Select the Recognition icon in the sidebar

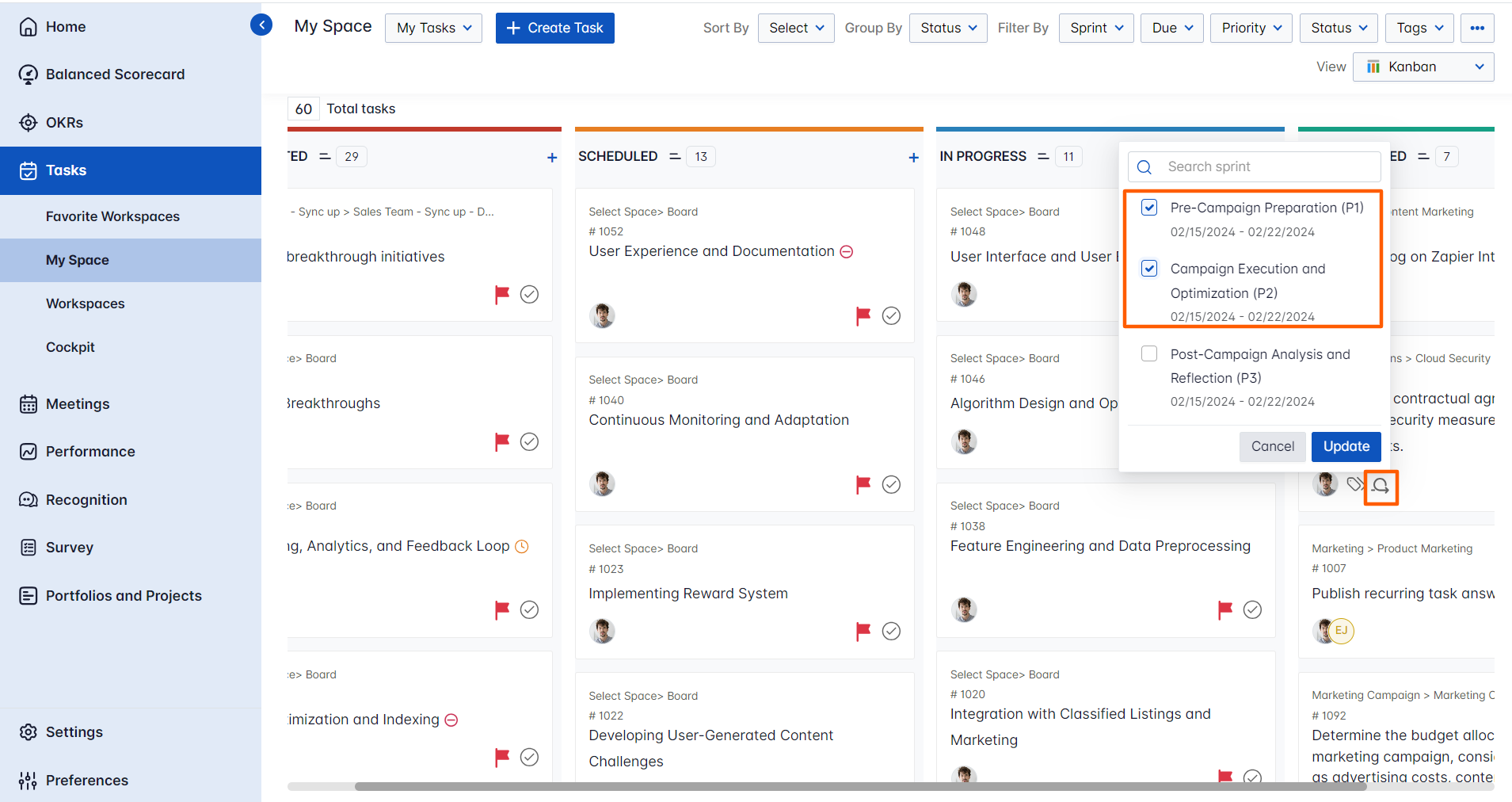[x=29, y=499]
